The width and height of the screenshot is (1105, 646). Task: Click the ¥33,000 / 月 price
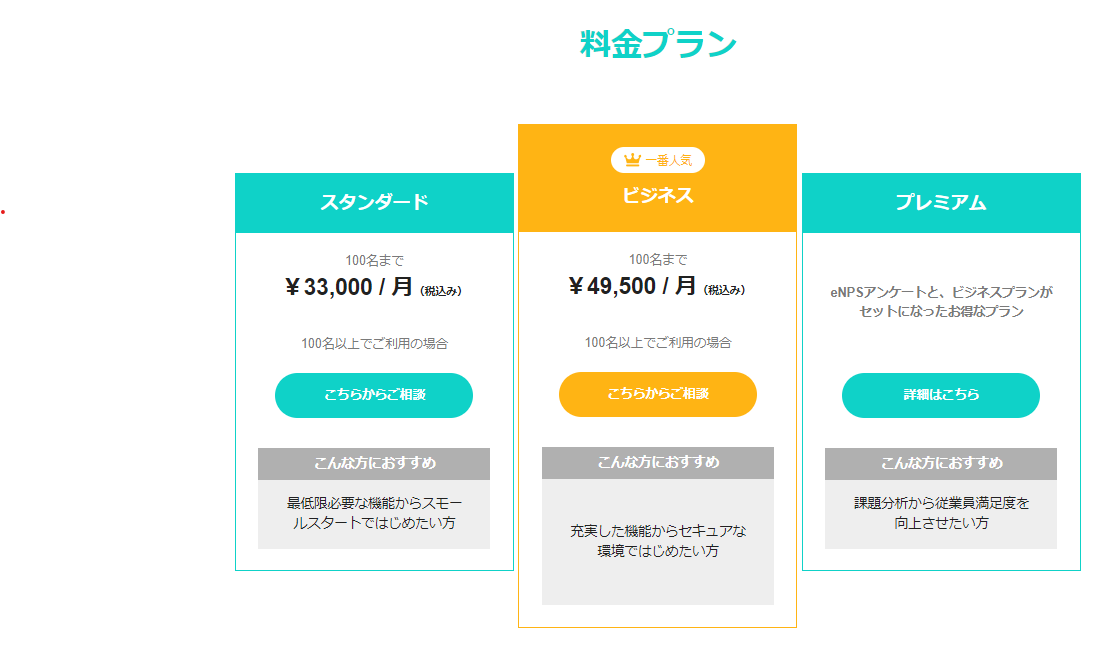click(349, 288)
